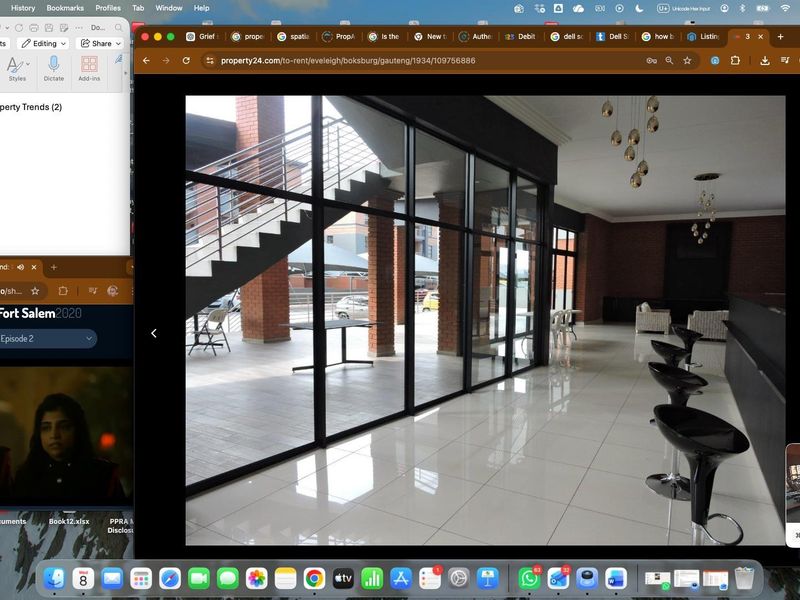Image resolution: width=800 pixels, height=600 pixels.
Task: Open Add-ins in the Word ribbon
Action: pos(89,68)
